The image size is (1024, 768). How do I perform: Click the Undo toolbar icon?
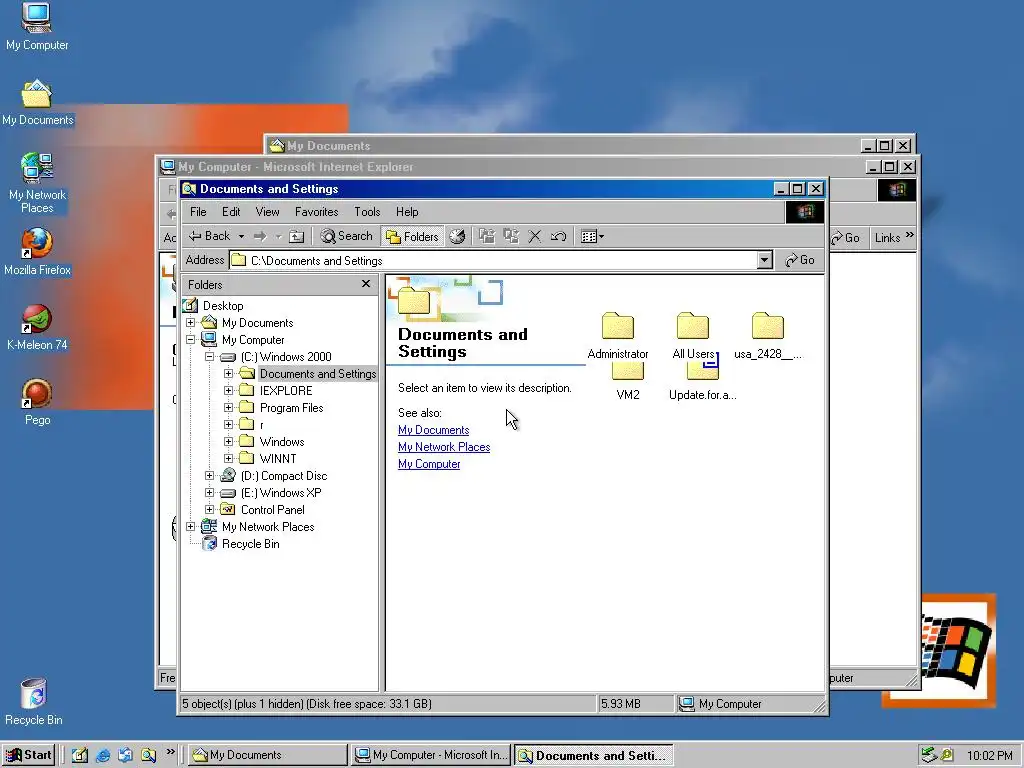tap(558, 236)
